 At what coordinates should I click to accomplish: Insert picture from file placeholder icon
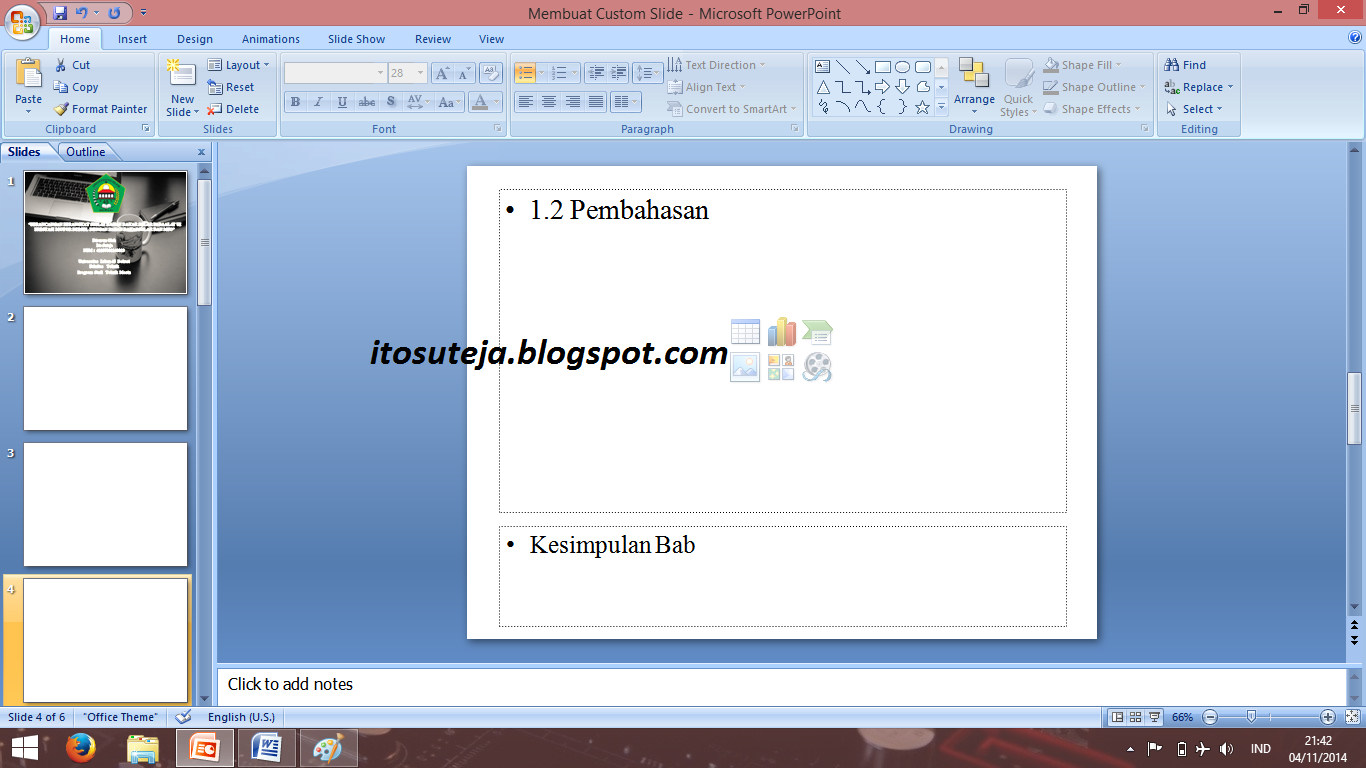tap(745, 367)
